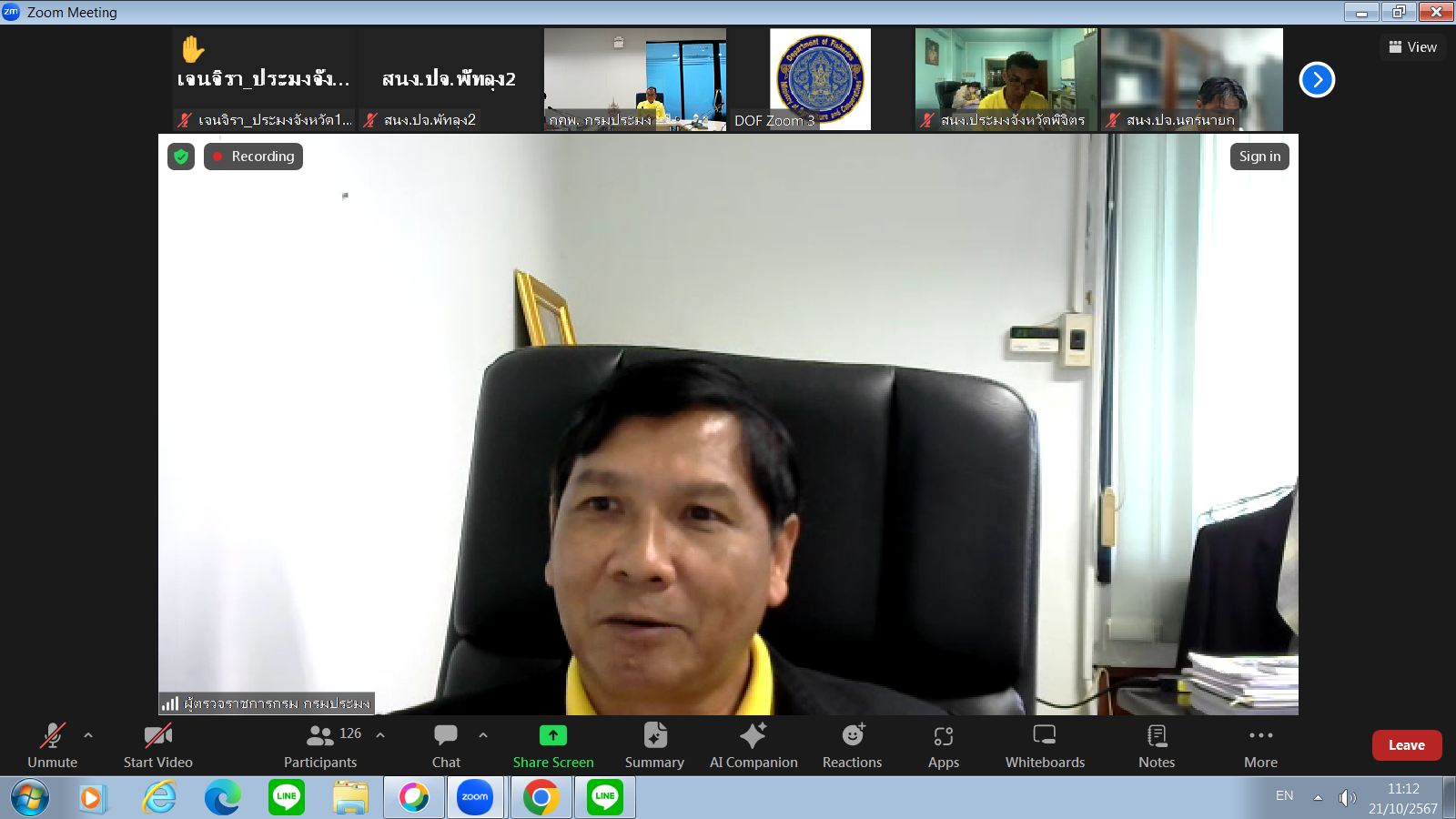Click Share Screen
Screen dimensions: 1456x819
[553, 745]
